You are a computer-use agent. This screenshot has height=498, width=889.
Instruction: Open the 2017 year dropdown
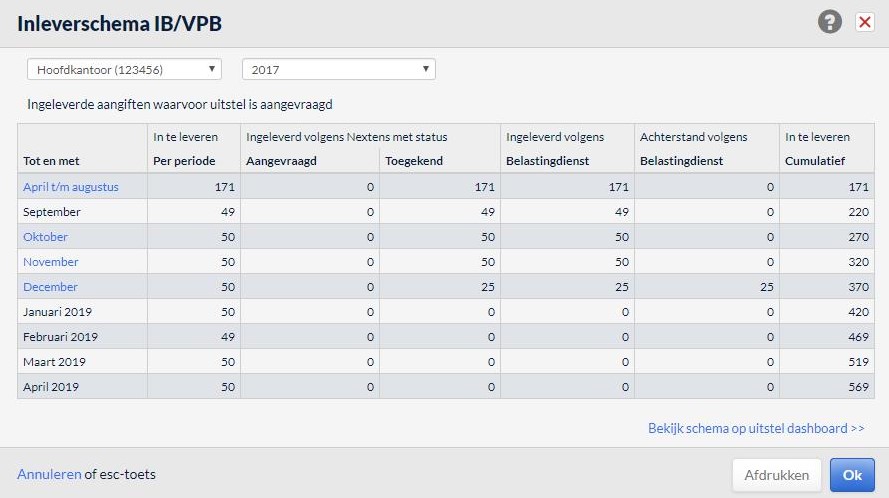(338, 69)
